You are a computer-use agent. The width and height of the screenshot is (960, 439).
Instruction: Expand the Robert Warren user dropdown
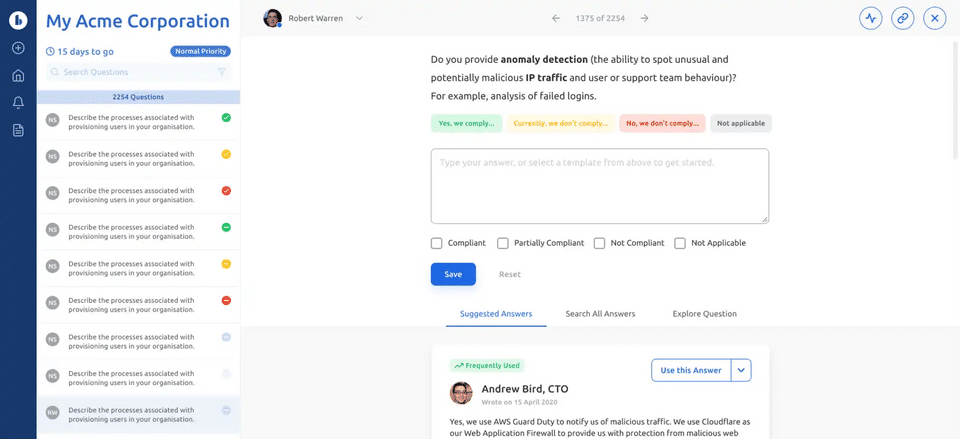[359, 18]
